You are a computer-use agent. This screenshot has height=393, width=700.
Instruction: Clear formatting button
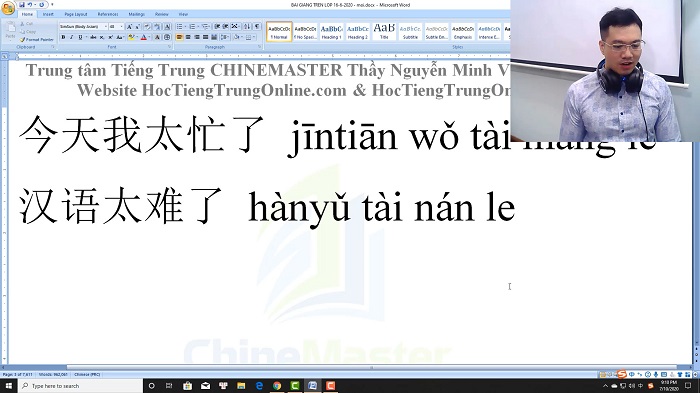pos(147,27)
